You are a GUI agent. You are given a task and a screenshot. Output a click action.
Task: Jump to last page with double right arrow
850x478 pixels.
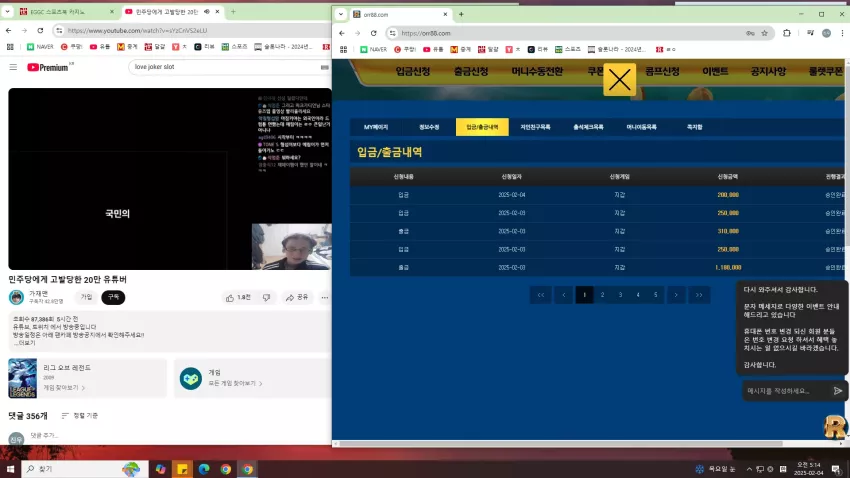(x=699, y=295)
